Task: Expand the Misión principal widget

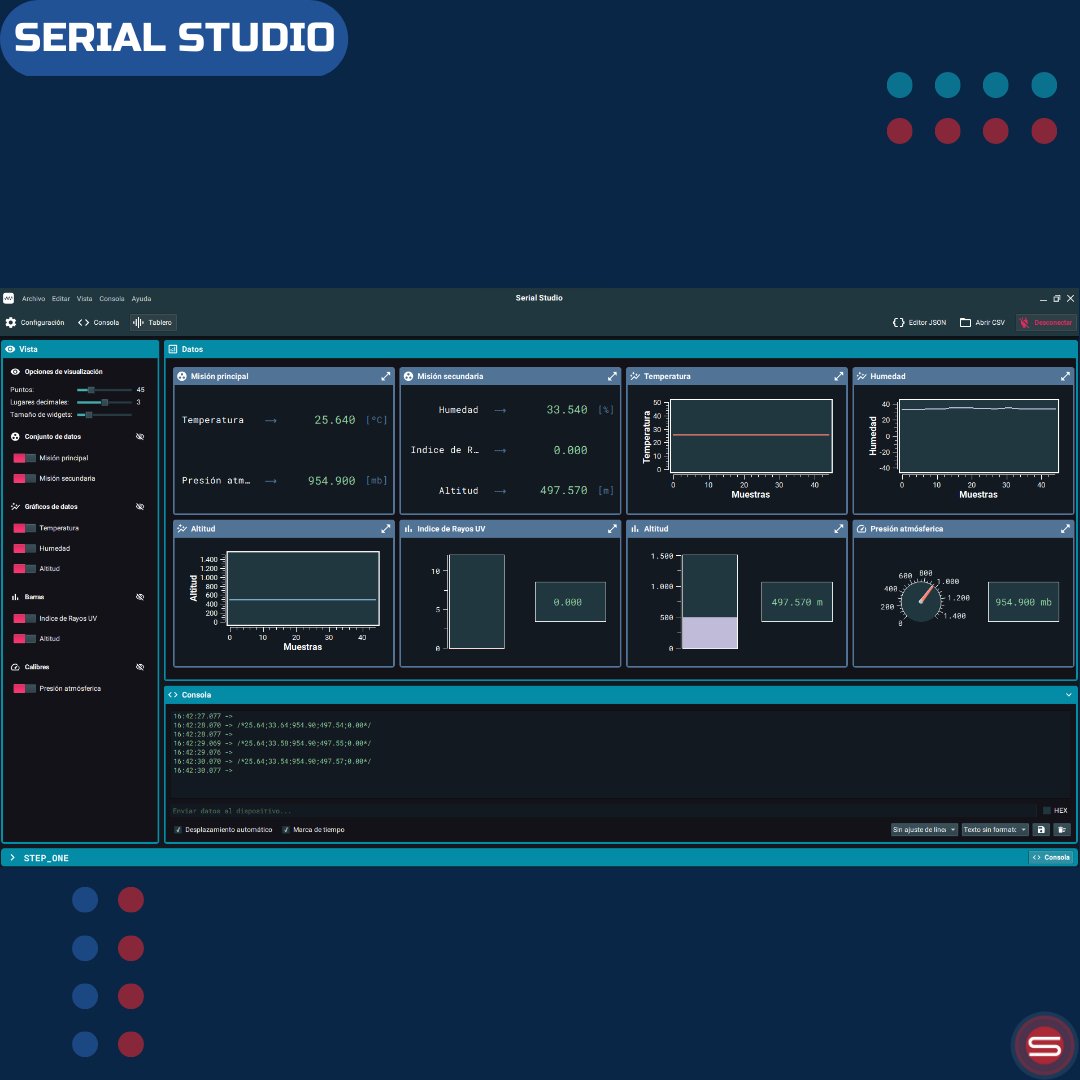Action: [386, 376]
